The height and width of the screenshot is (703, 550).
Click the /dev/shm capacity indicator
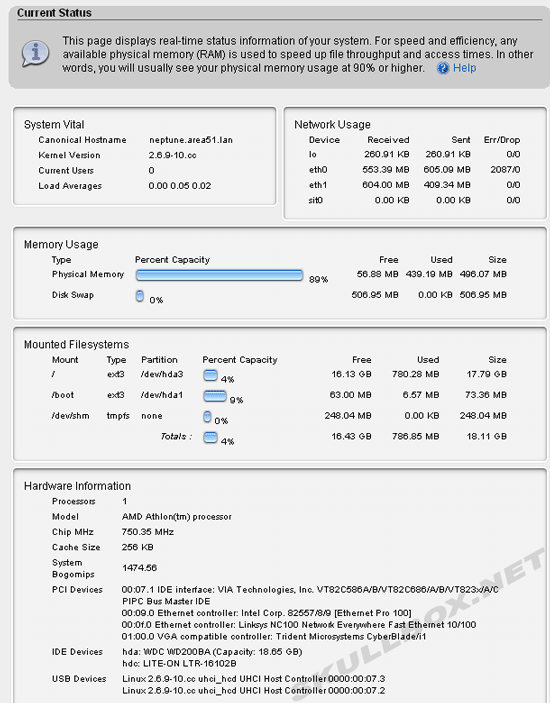(x=207, y=417)
